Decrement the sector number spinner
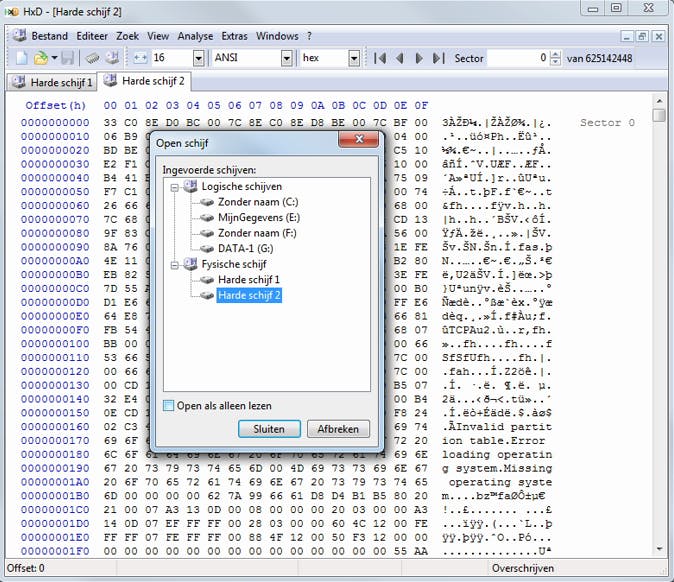The width and height of the screenshot is (674, 582). (x=555, y=62)
